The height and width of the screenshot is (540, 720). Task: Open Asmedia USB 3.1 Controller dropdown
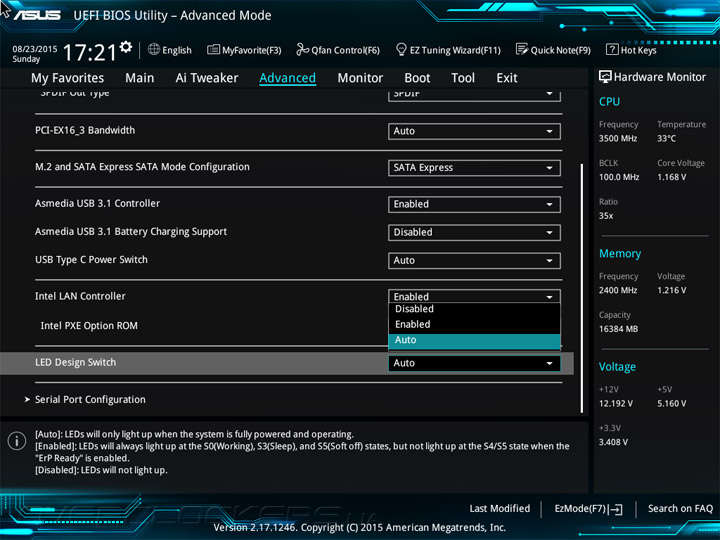click(x=474, y=205)
